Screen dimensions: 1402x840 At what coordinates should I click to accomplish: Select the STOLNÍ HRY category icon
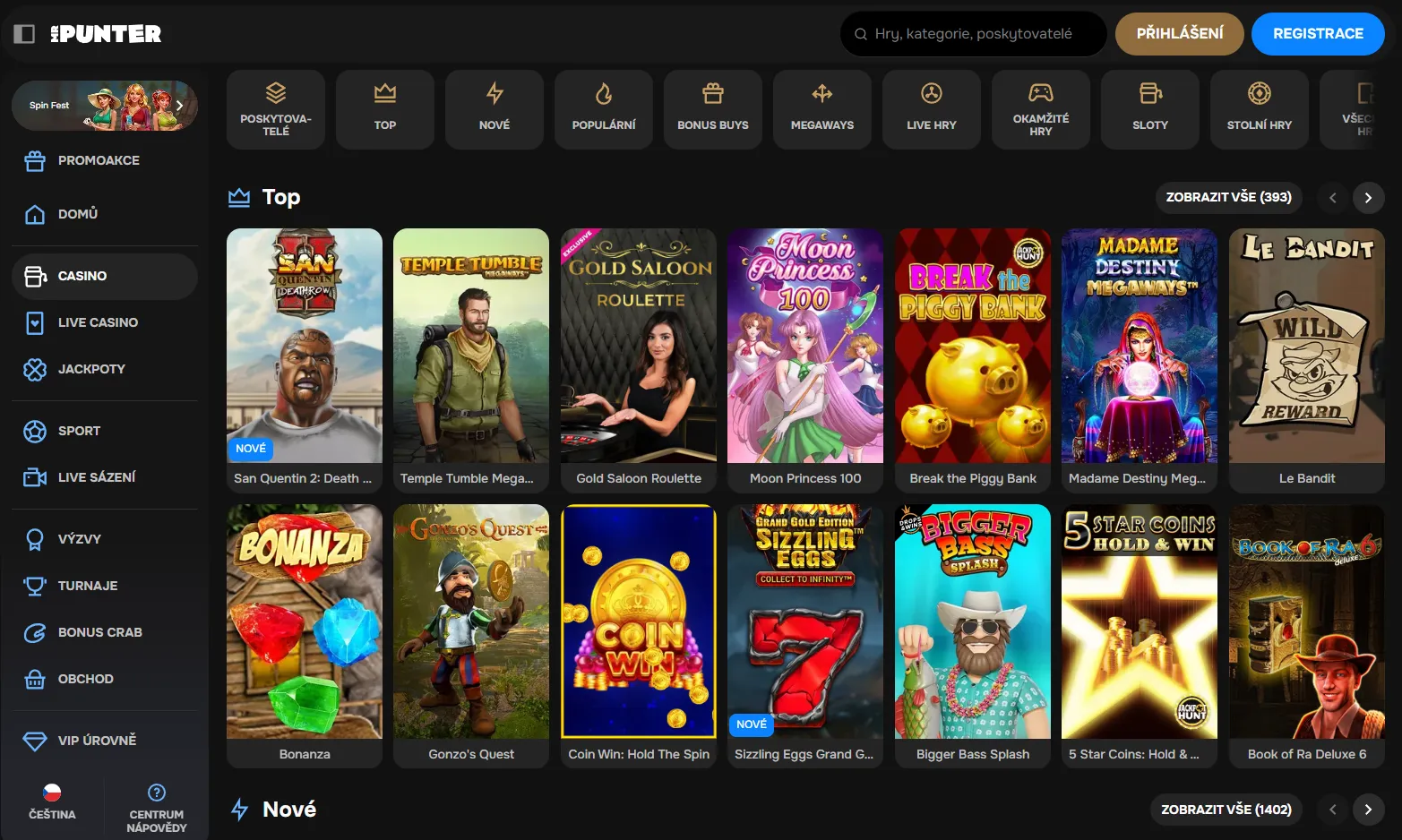(1259, 94)
